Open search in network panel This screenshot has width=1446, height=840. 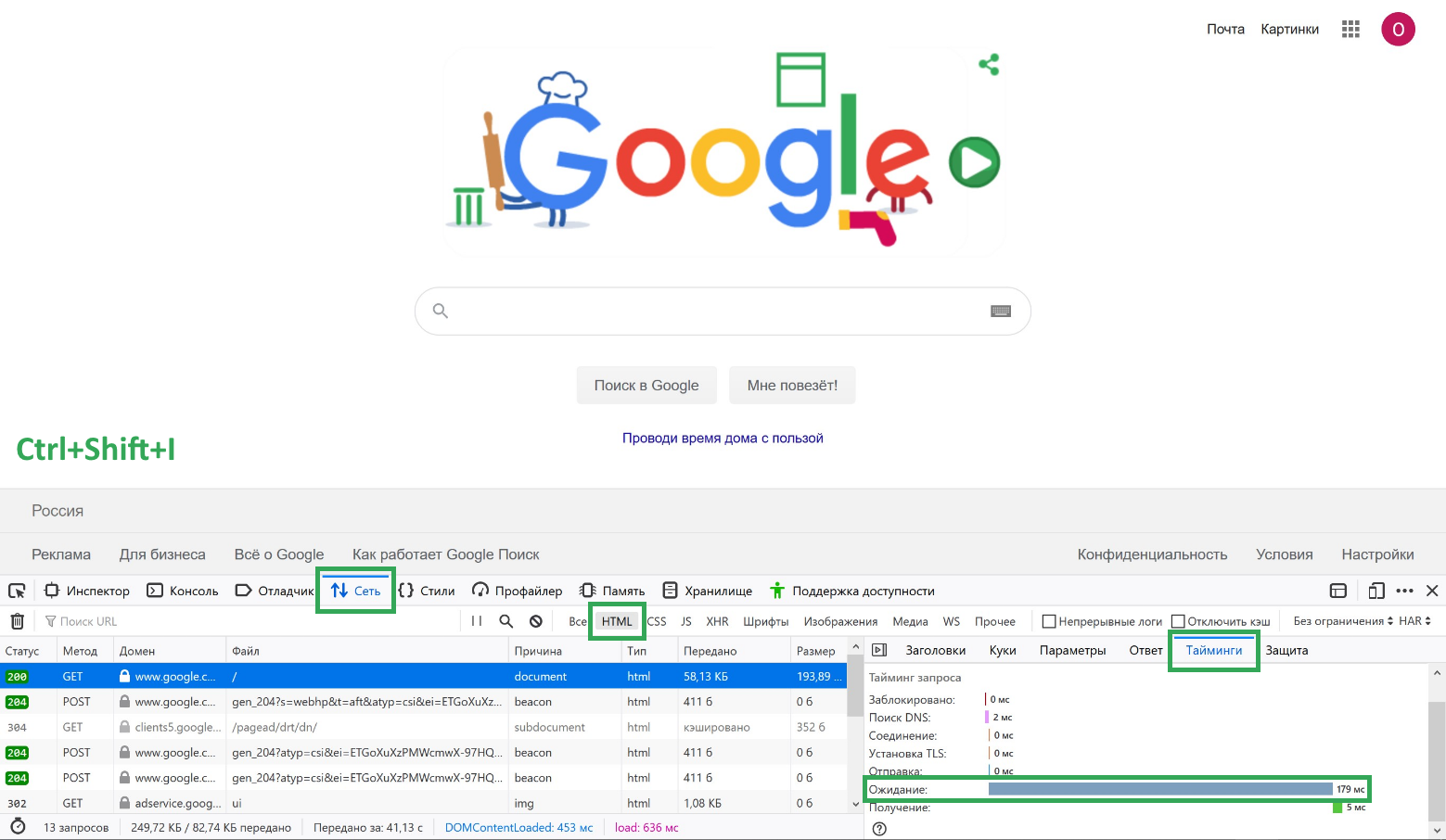tap(506, 621)
